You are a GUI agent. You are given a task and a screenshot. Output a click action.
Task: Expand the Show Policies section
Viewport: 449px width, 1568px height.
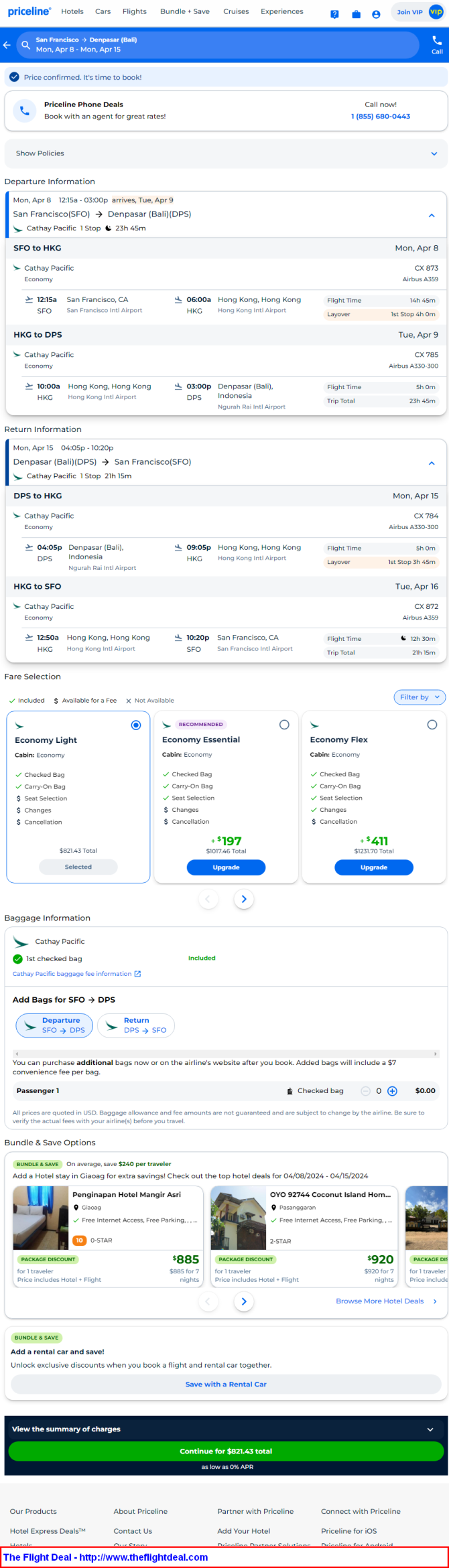coord(226,153)
